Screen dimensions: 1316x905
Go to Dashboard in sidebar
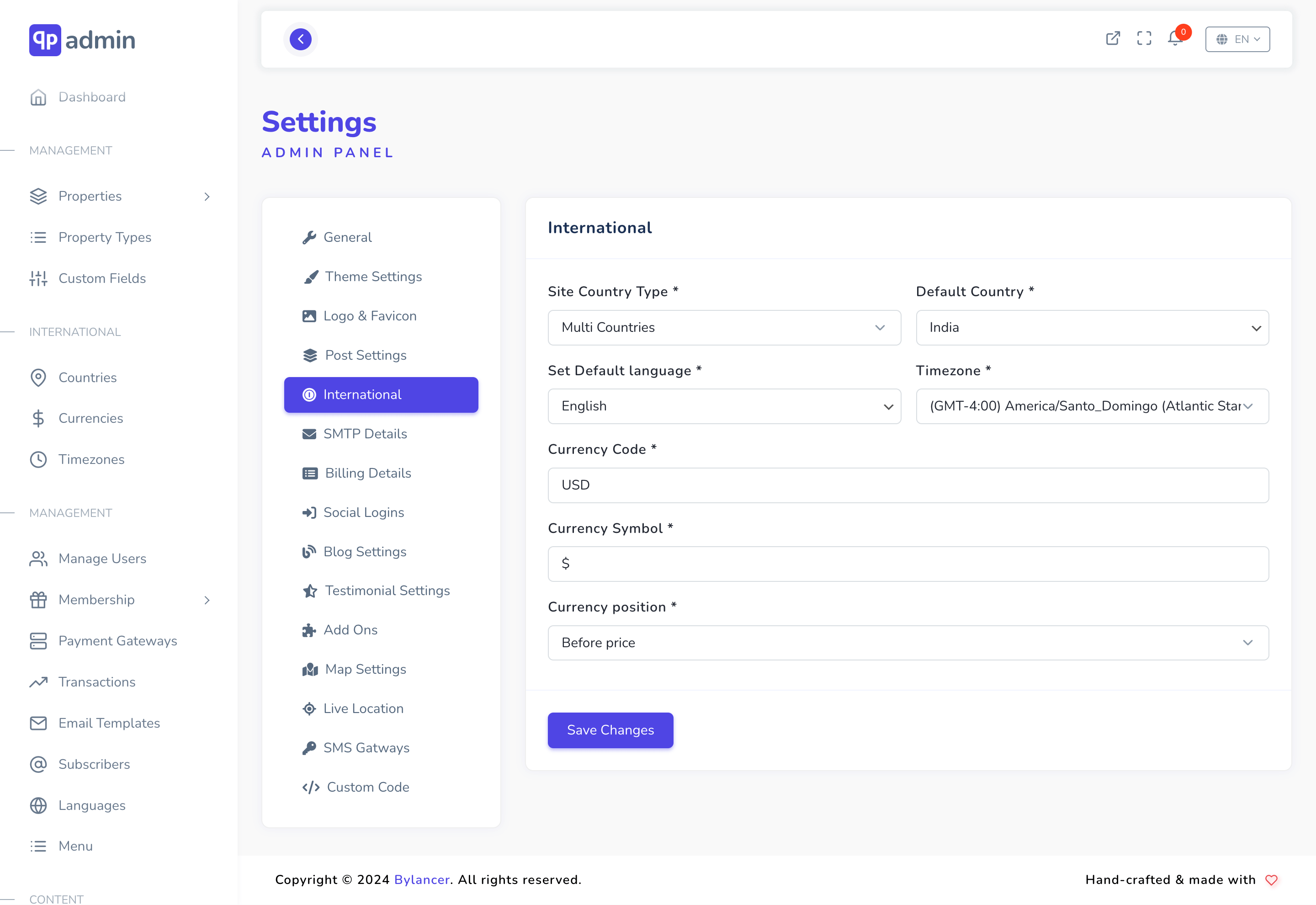(x=92, y=97)
